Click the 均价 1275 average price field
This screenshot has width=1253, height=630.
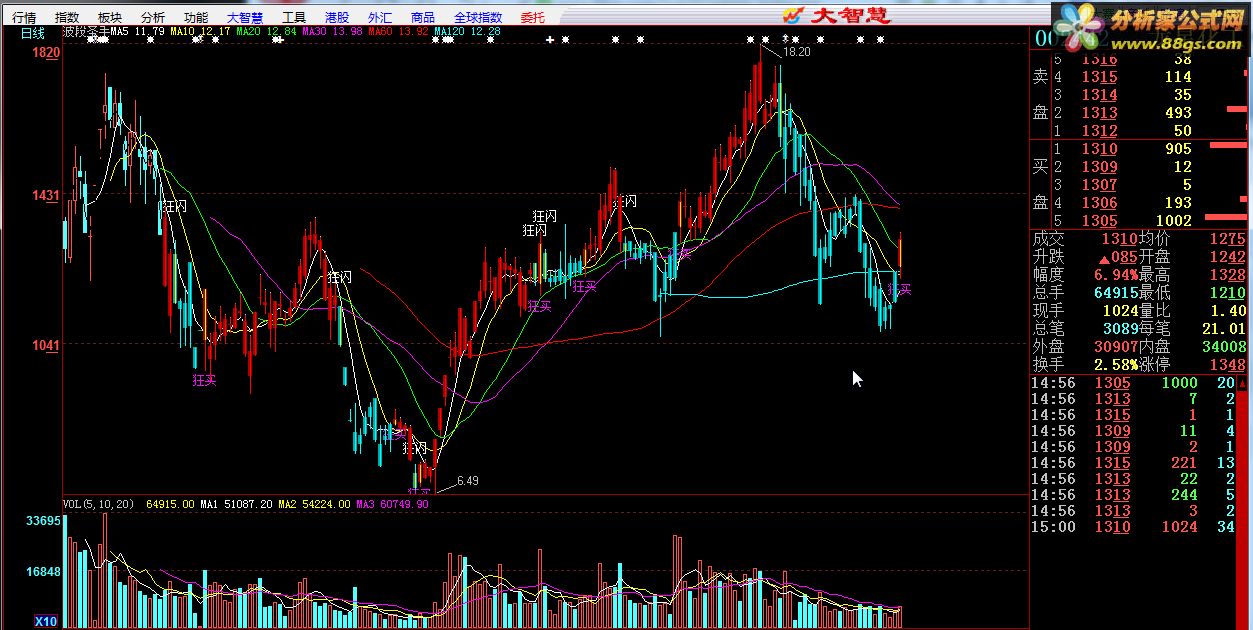click(x=1192, y=239)
